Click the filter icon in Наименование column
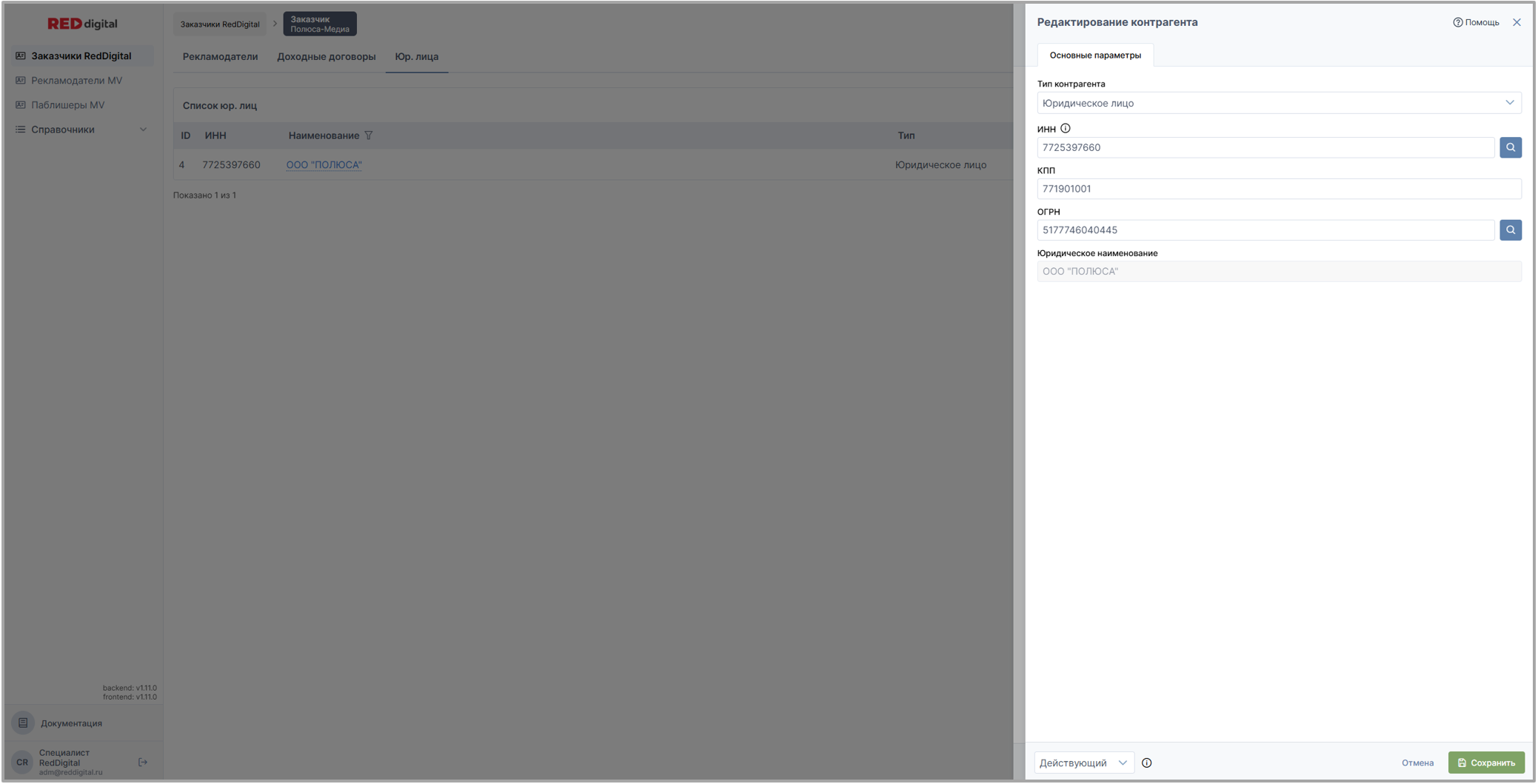 point(369,135)
